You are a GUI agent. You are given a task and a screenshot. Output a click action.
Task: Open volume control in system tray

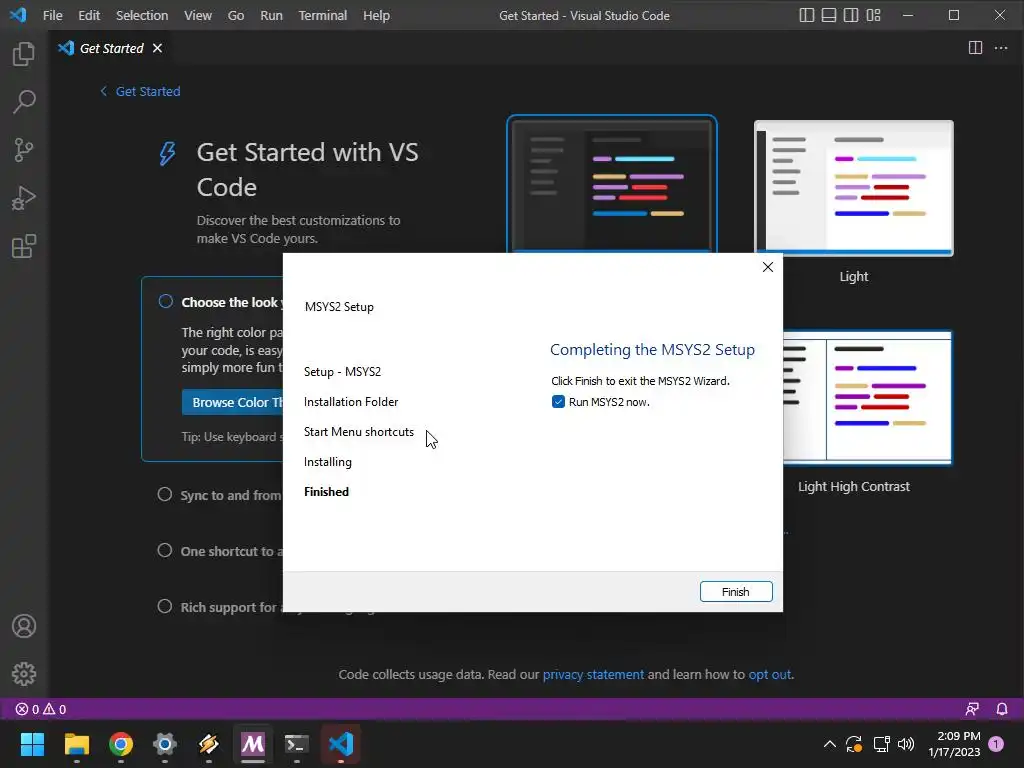coord(906,744)
